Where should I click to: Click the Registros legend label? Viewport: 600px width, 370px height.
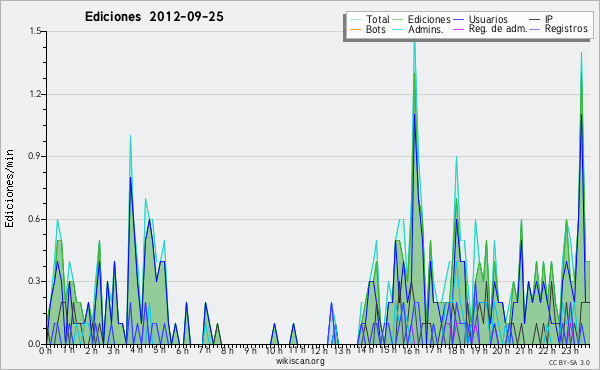pos(566,29)
